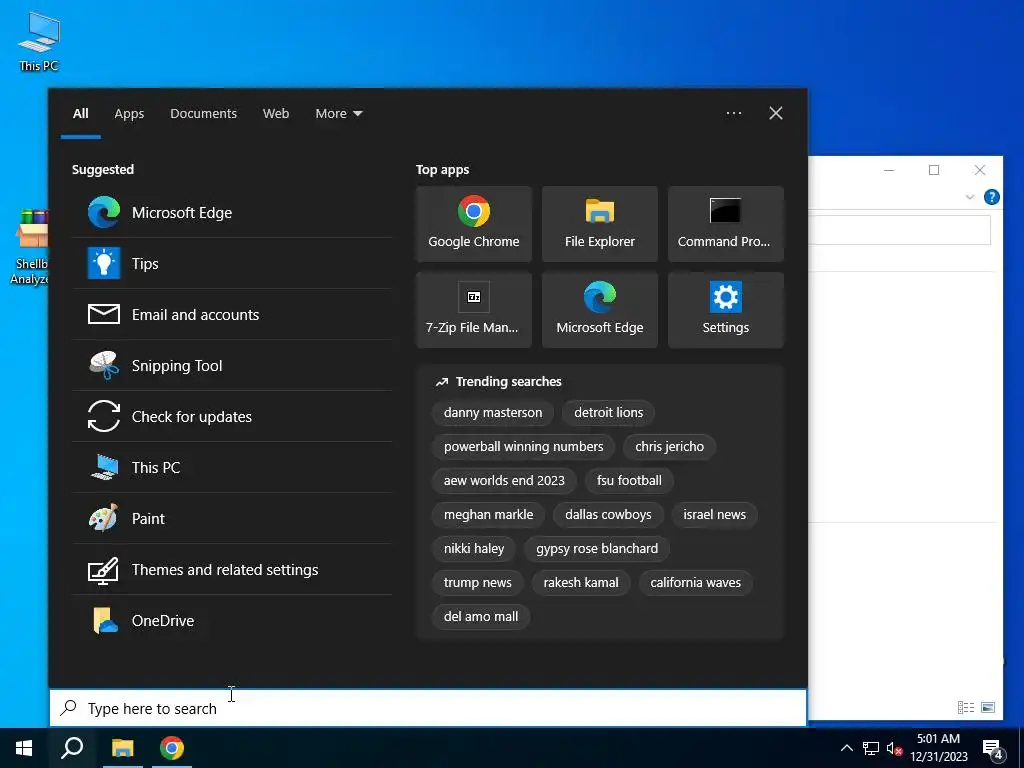Search trending topic fsu football

tap(629, 481)
